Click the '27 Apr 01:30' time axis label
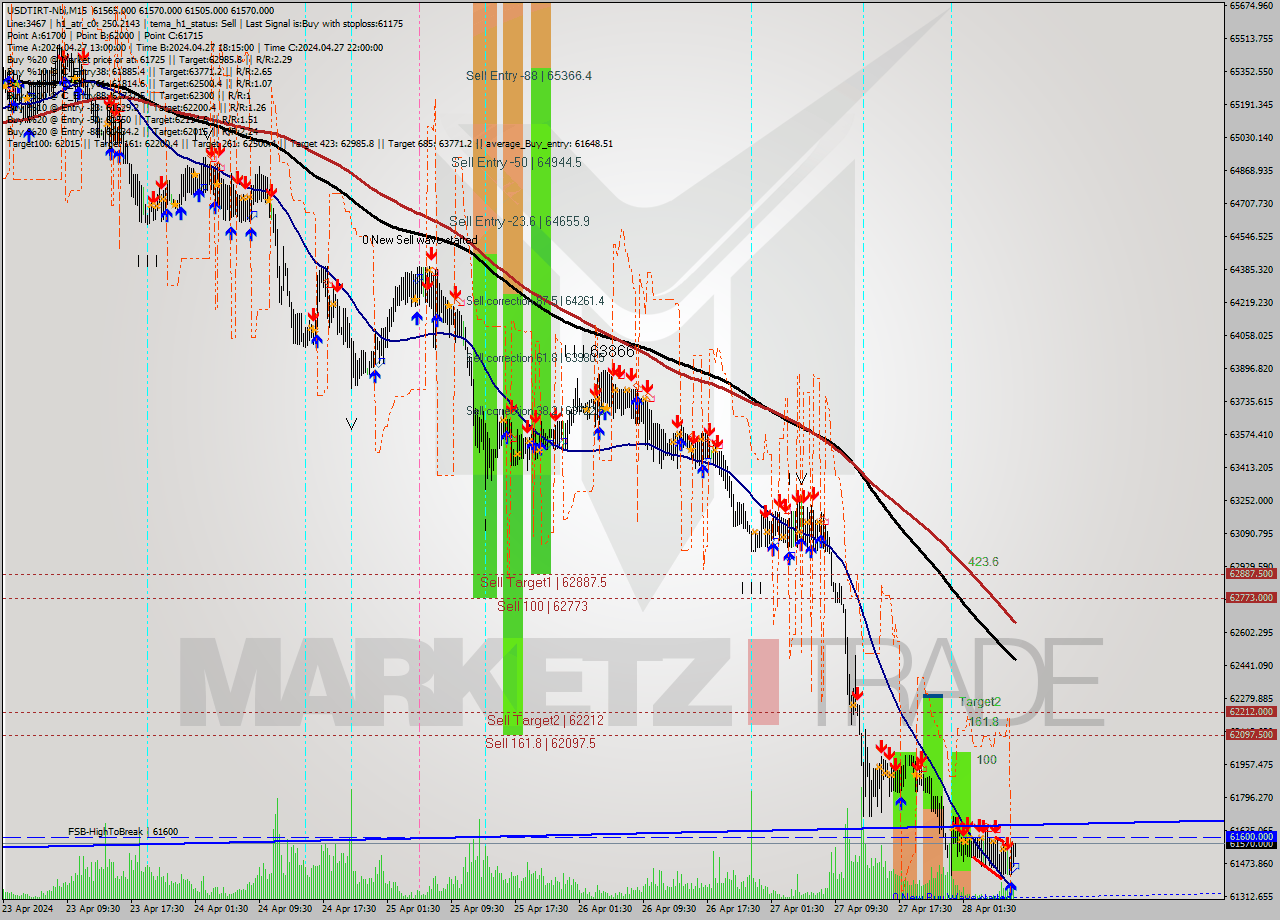This screenshot has width=1280, height=920. (798, 910)
